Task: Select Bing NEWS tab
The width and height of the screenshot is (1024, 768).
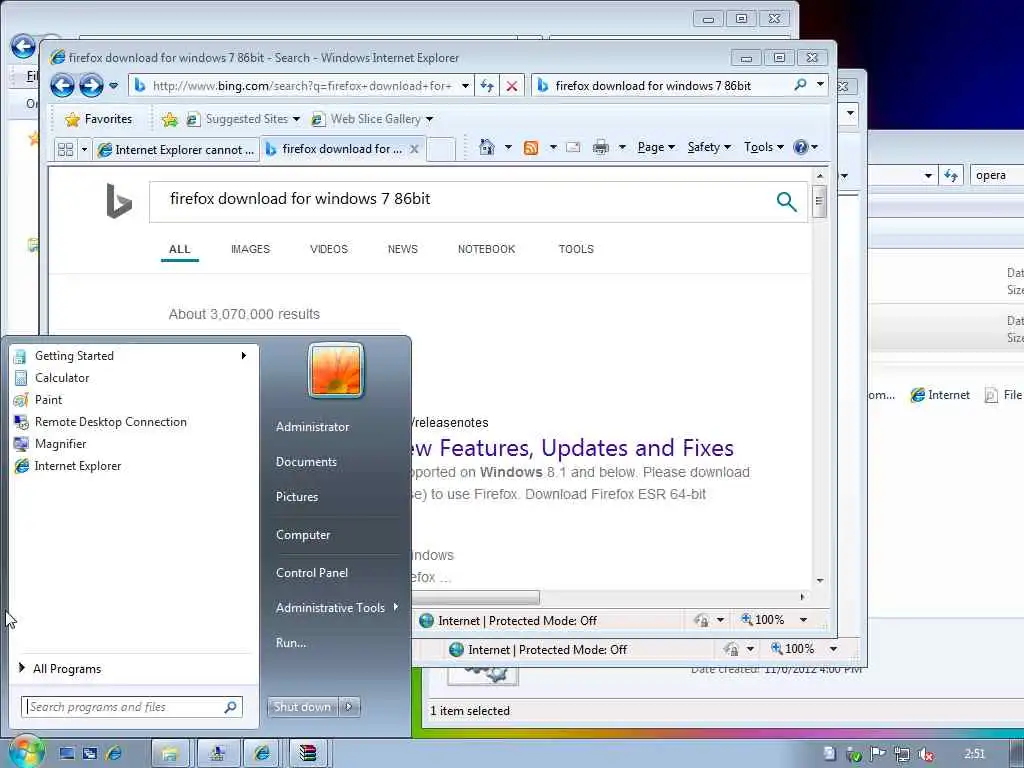Action: click(x=402, y=249)
